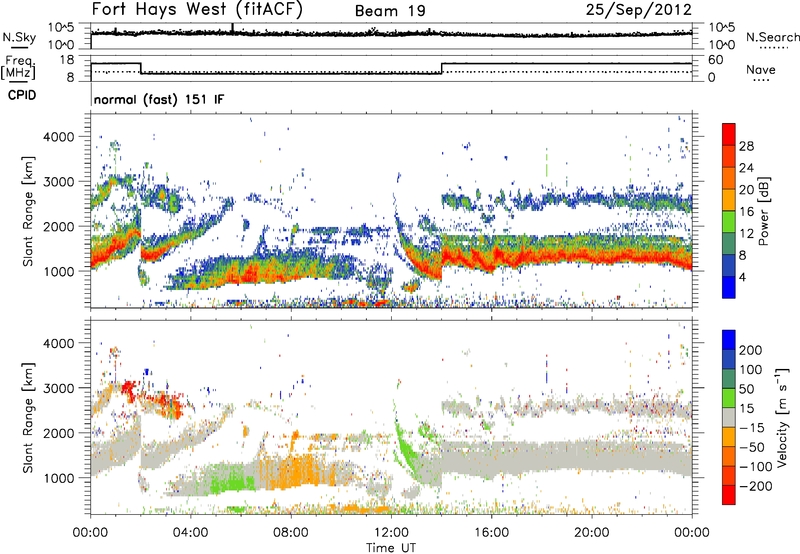Screen dimensions: 800x554
Task: Click the '60' Nave axis tick
Action: [x=716, y=60]
